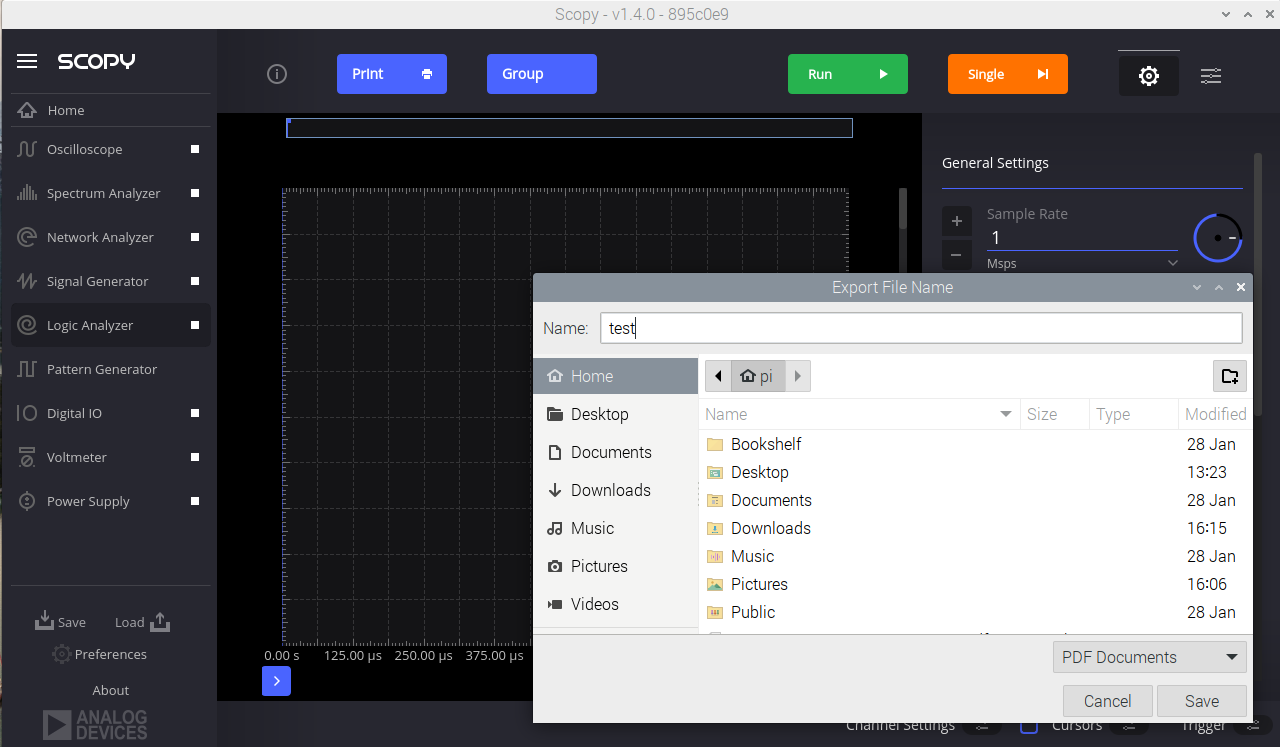This screenshot has width=1280, height=747.
Task: Click the Digital IO icon in the sidebar
Action: [27, 413]
